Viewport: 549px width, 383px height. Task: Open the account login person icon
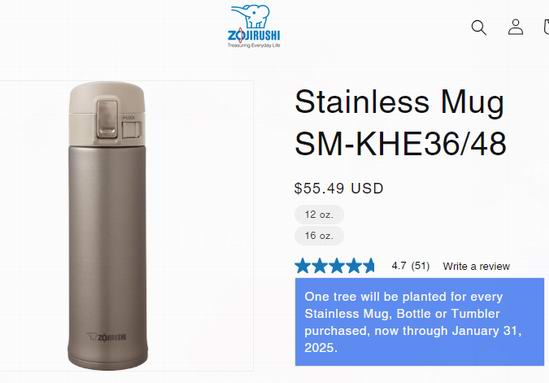coord(515,27)
